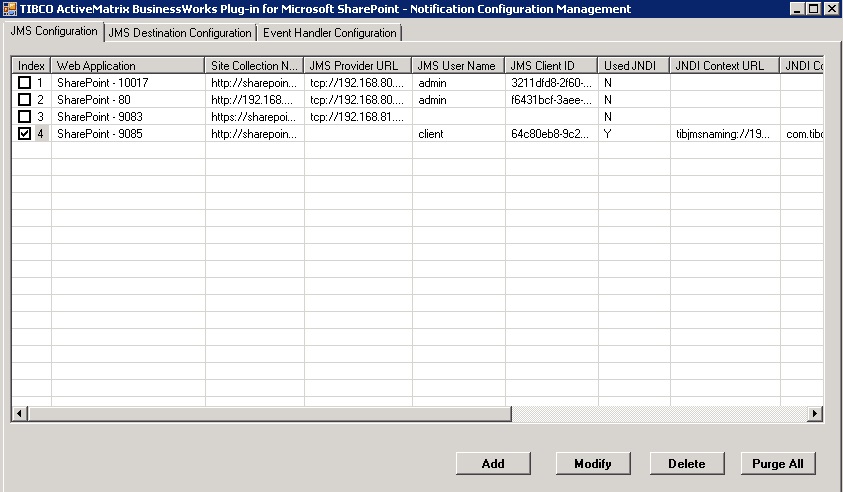Click the 'tibjmsnaming://19...' context URL cell
The image size is (843, 492).
725,133
